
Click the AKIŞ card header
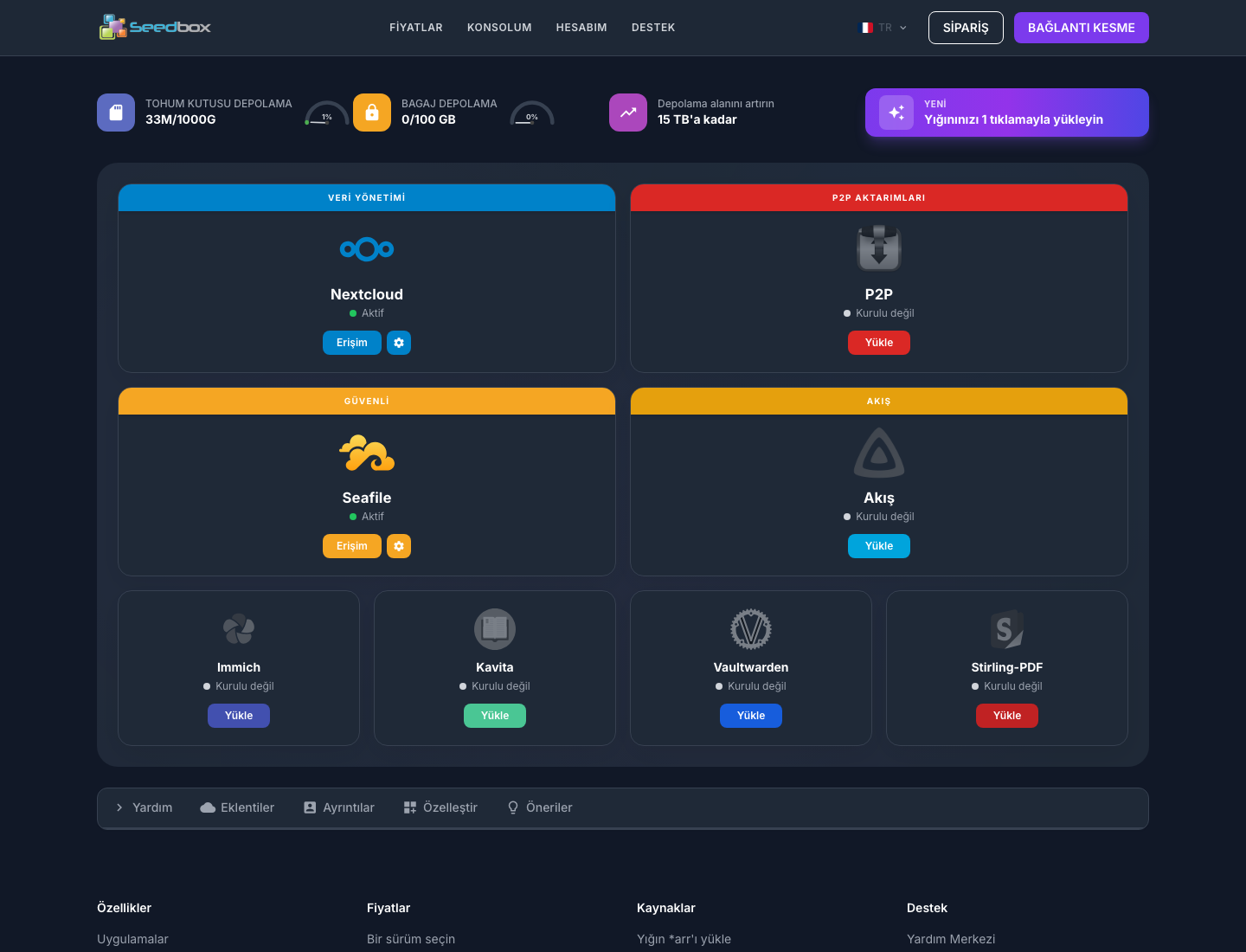(879, 401)
